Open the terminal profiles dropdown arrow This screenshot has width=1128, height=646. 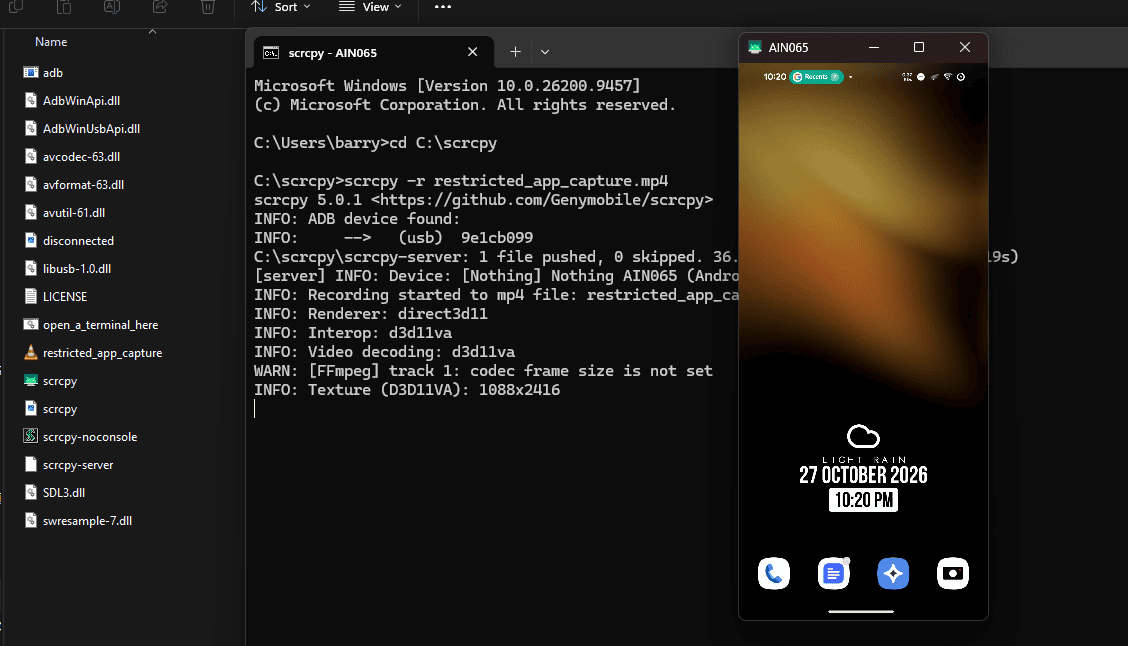coord(545,52)
